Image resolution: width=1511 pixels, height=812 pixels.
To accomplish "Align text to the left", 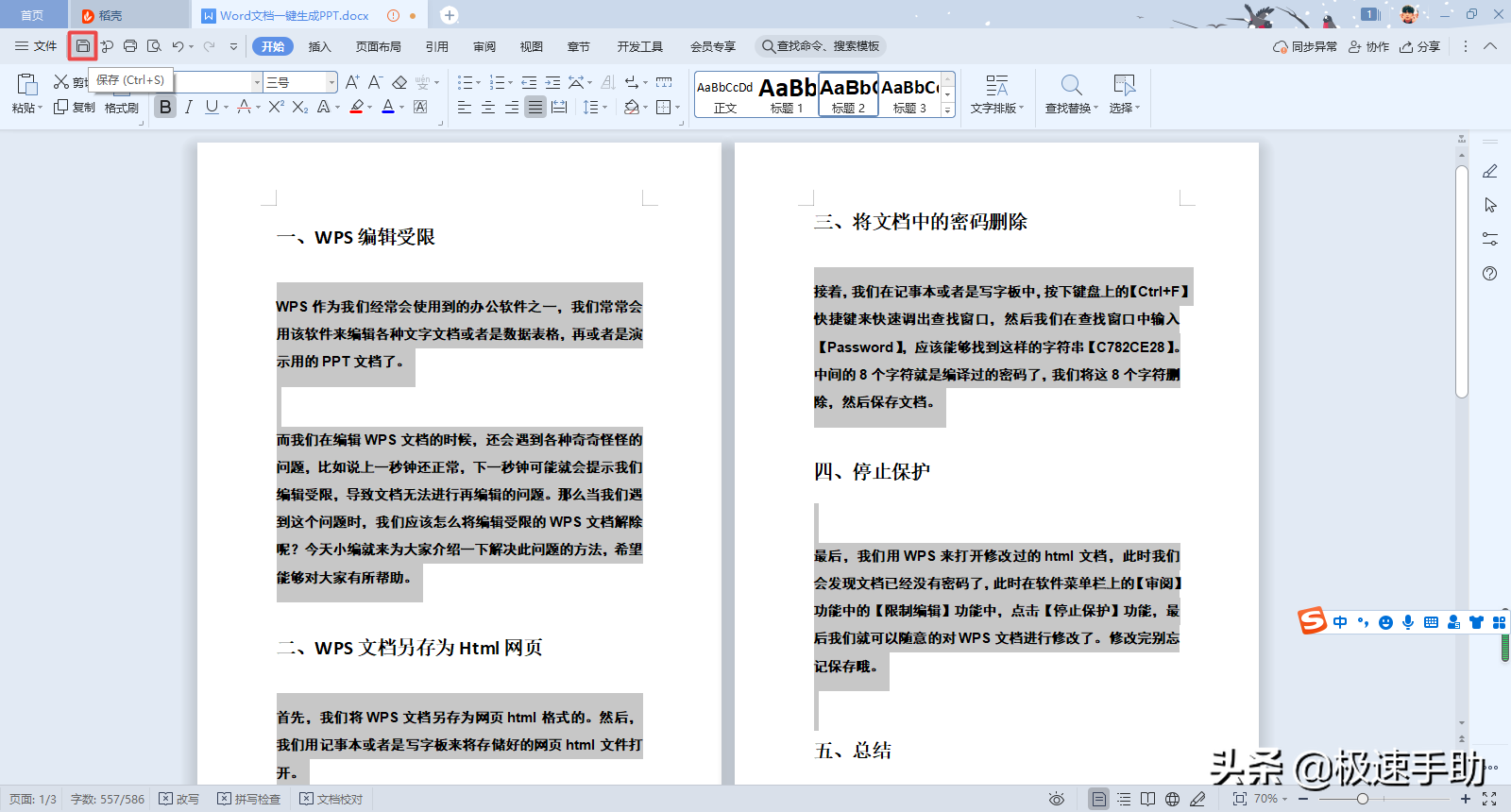I will (x=465, y=108).
